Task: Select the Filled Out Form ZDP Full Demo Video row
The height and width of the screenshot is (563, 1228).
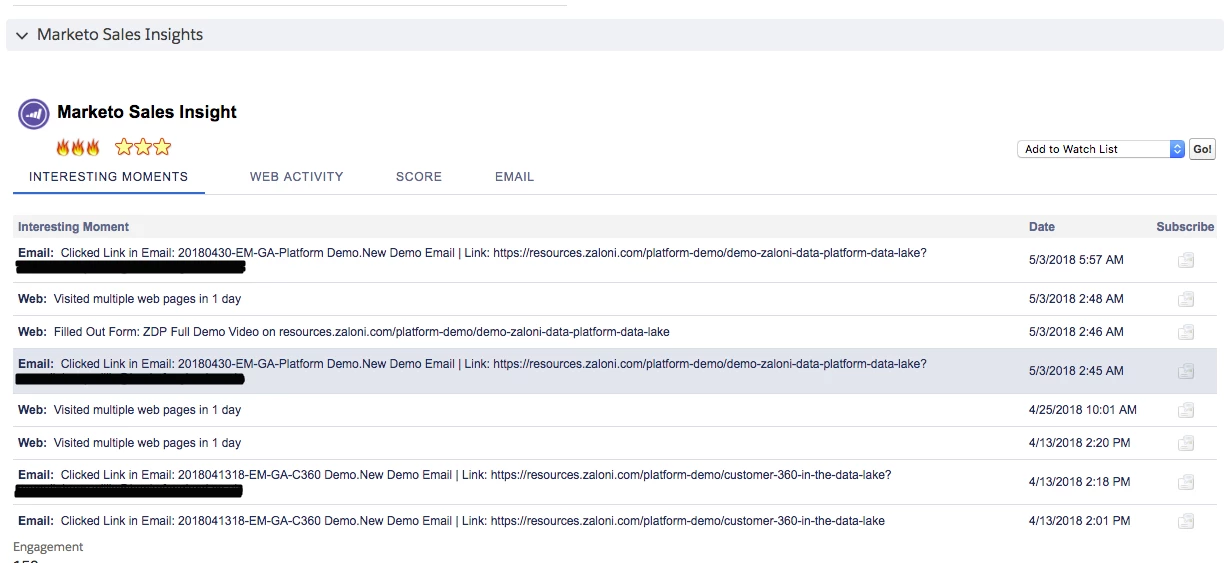Action: coord(615,332)
